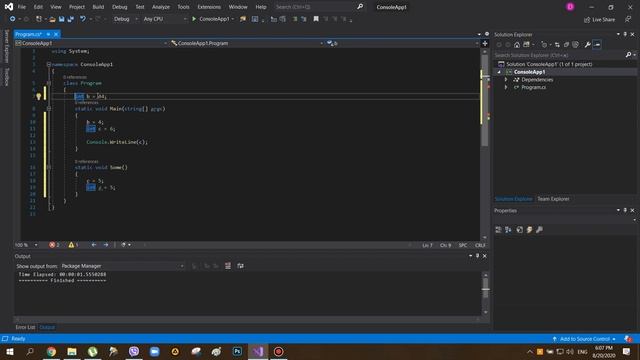The width and height of the screenshot is (640, 360).
Task: Open the Build menu
Action: 98,7
